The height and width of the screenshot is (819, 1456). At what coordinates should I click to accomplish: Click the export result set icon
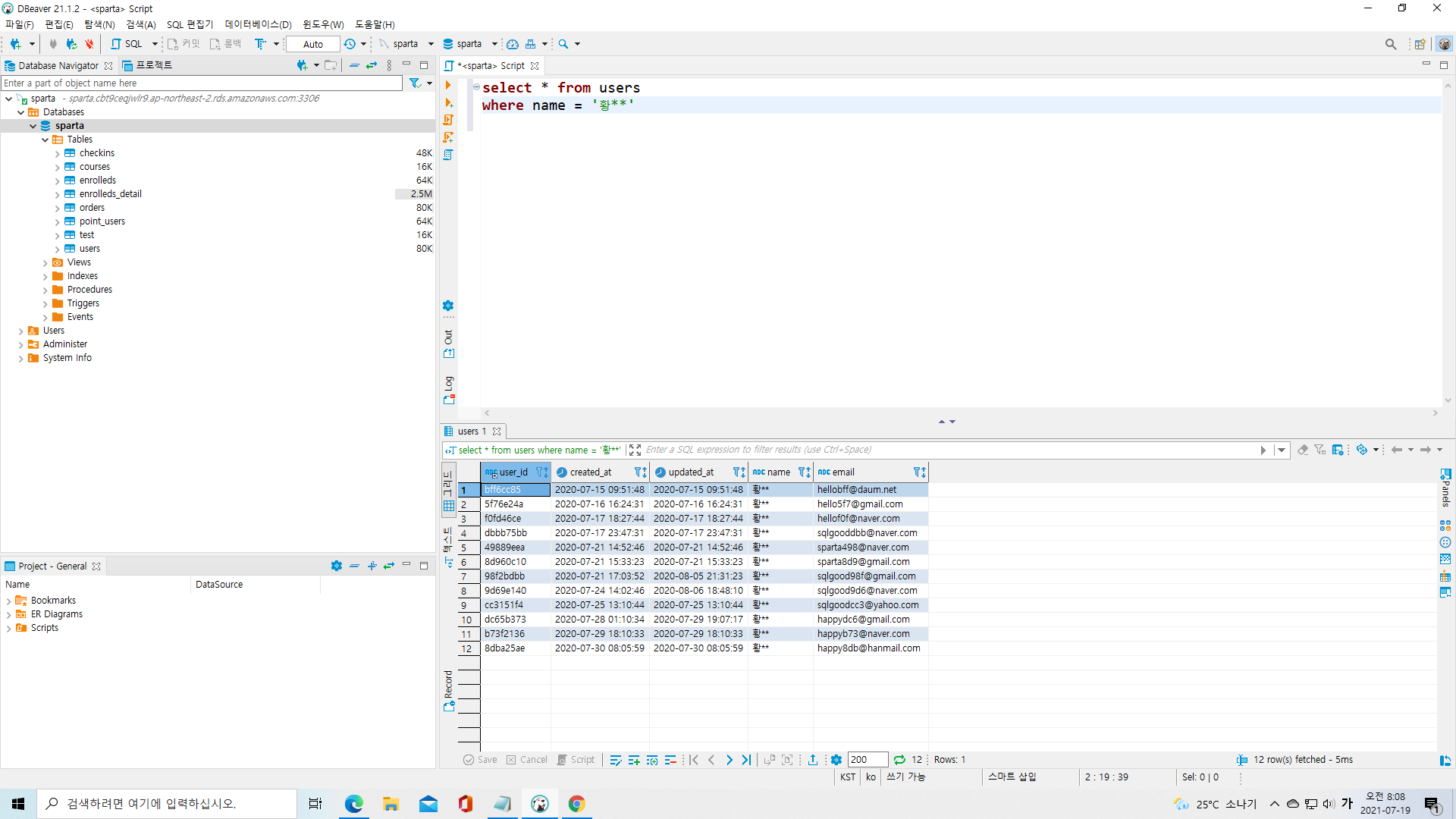812,760
